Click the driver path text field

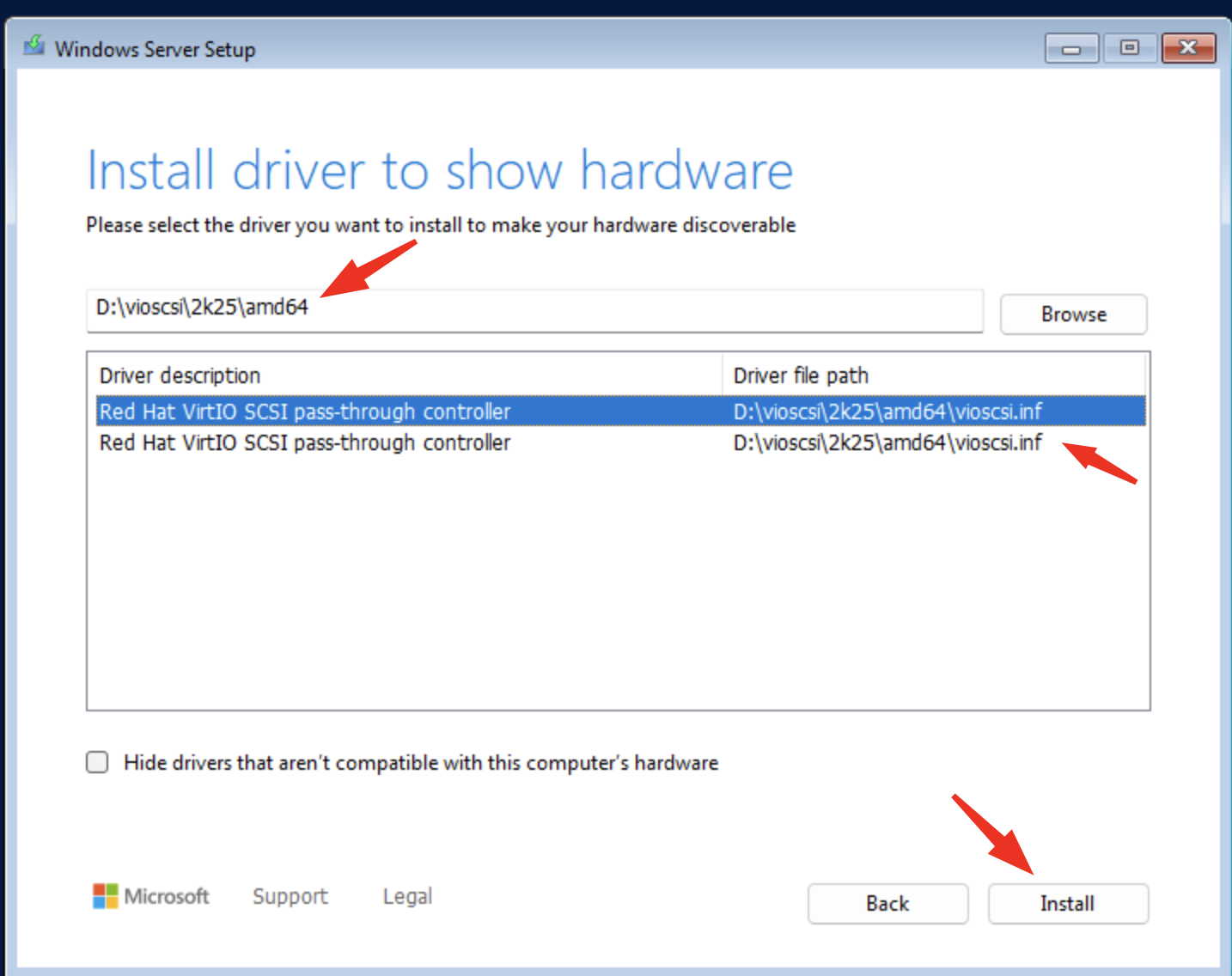tap(533, 309)
